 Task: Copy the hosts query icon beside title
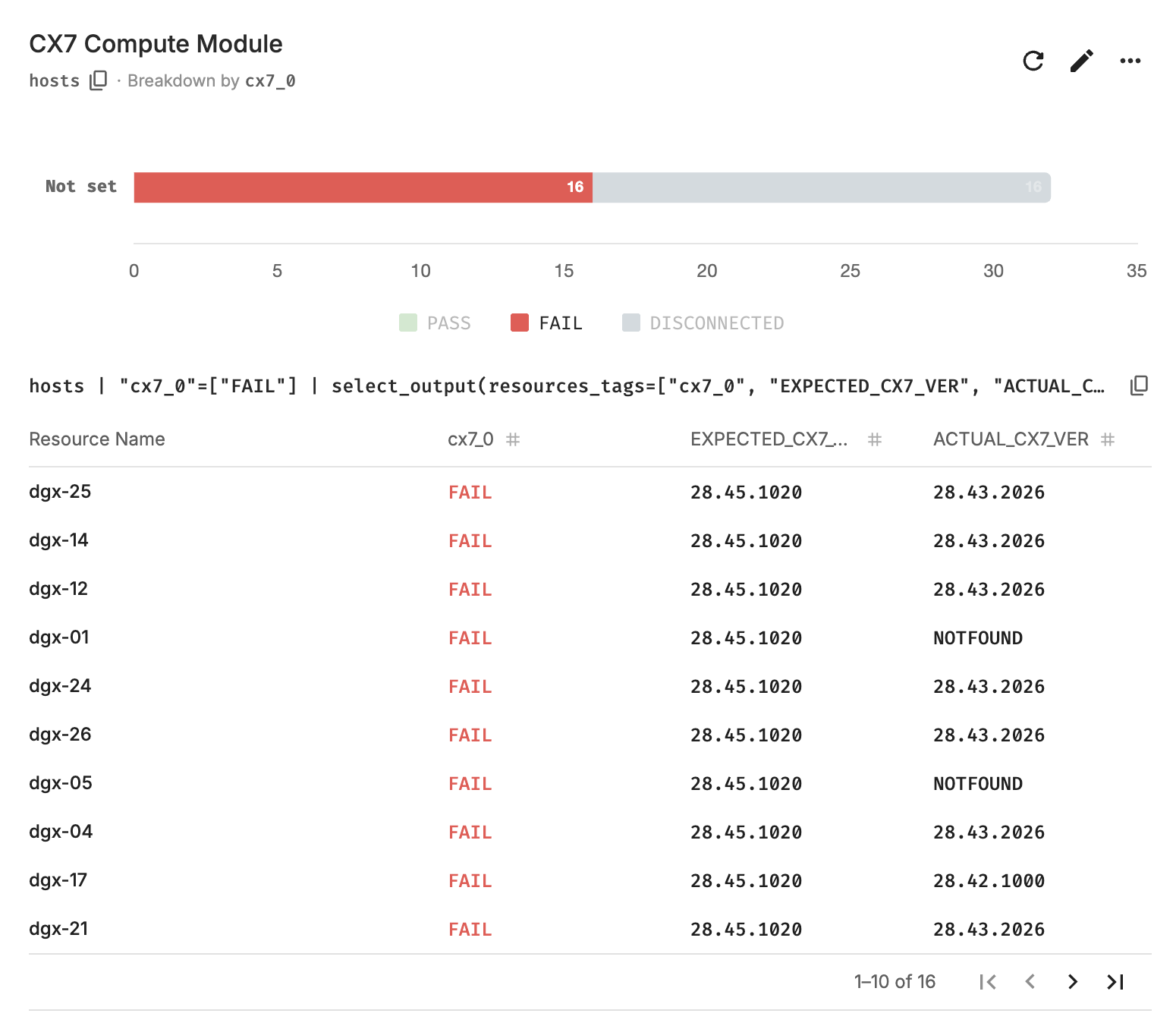99,80
